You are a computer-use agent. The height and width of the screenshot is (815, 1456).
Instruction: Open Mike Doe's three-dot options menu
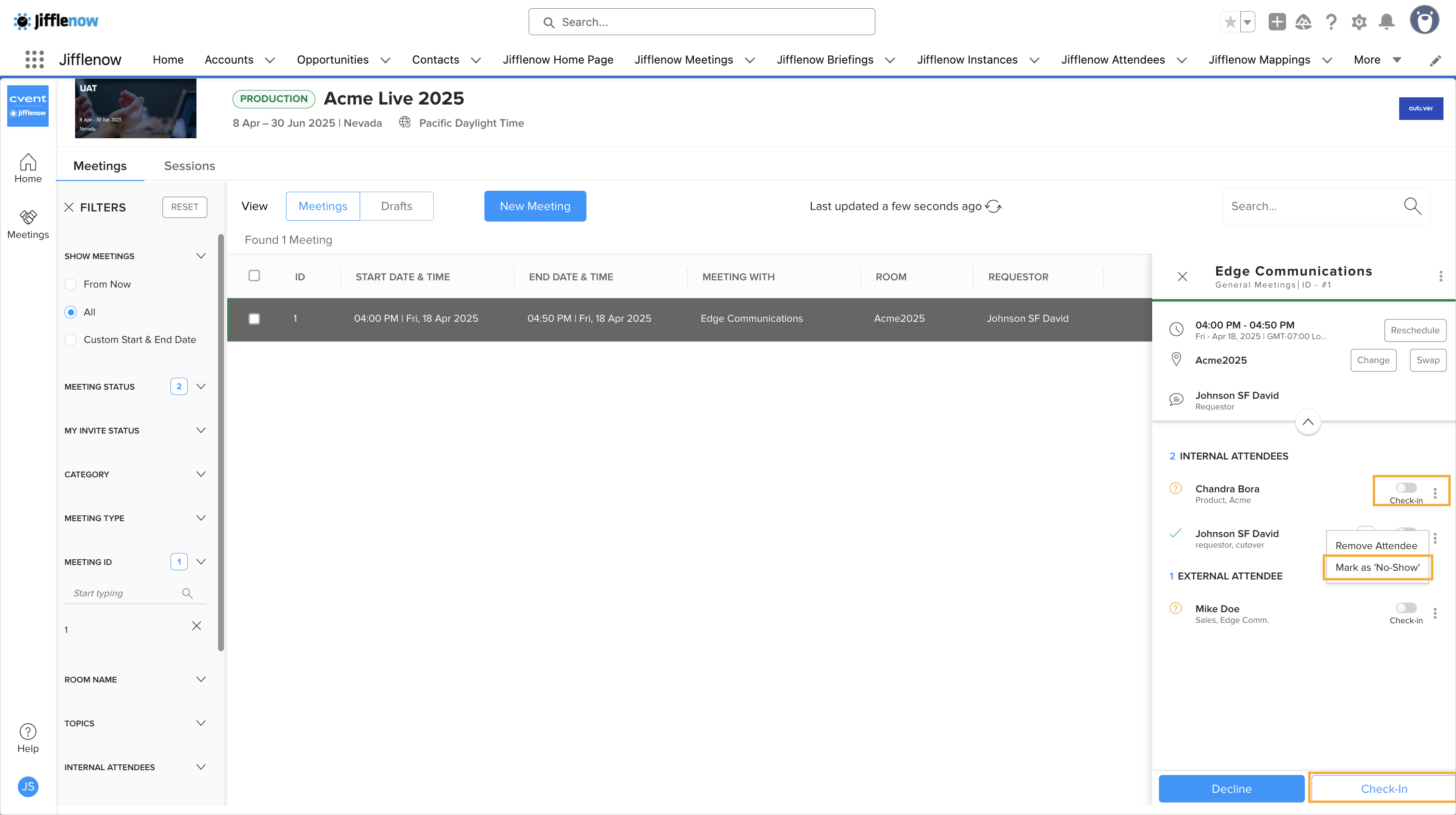(x=1435, y=614)
